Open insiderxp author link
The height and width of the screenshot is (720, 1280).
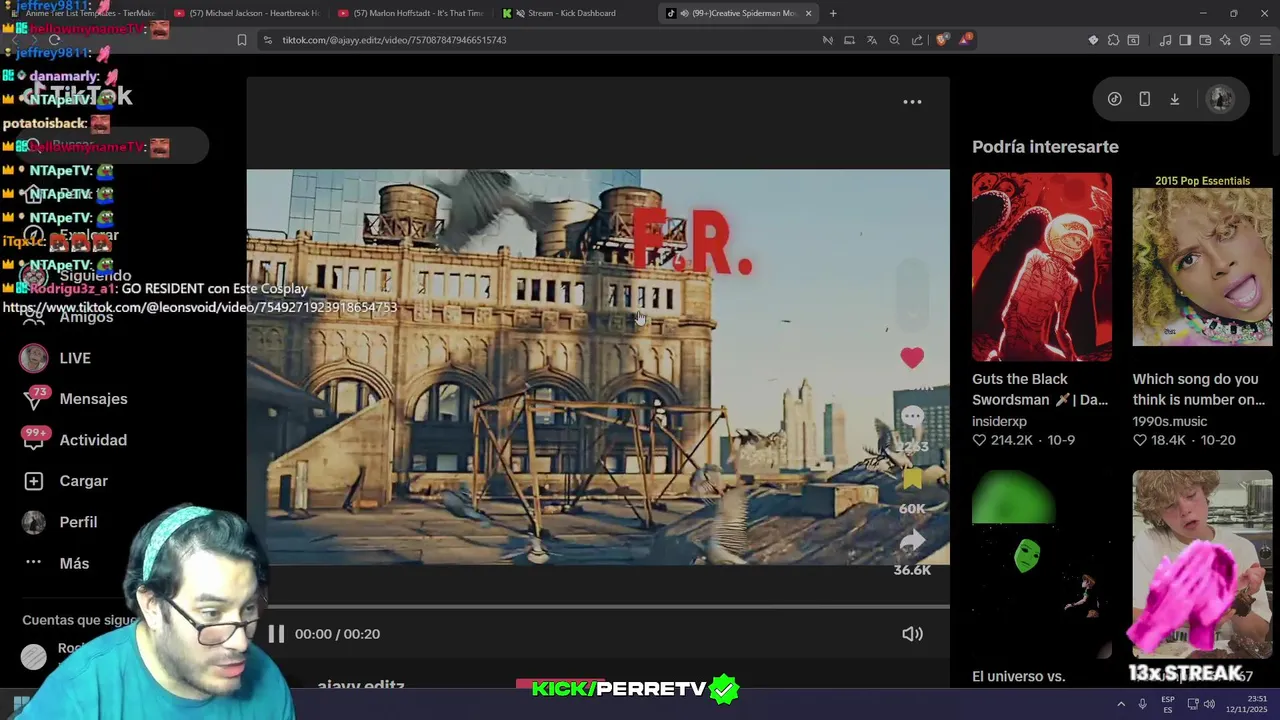[999, 421]
